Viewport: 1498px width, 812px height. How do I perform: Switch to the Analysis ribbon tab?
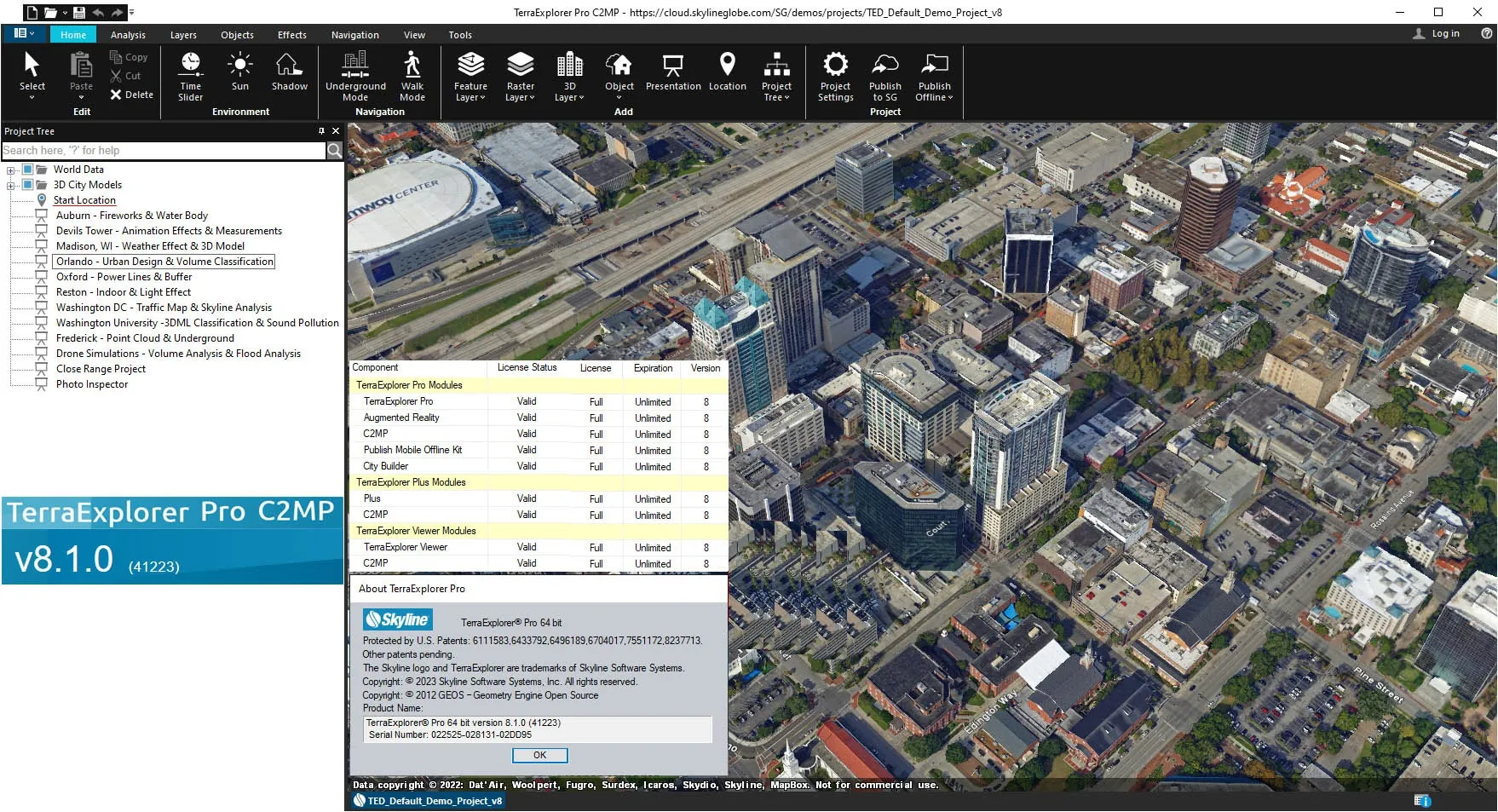point(128,35)
